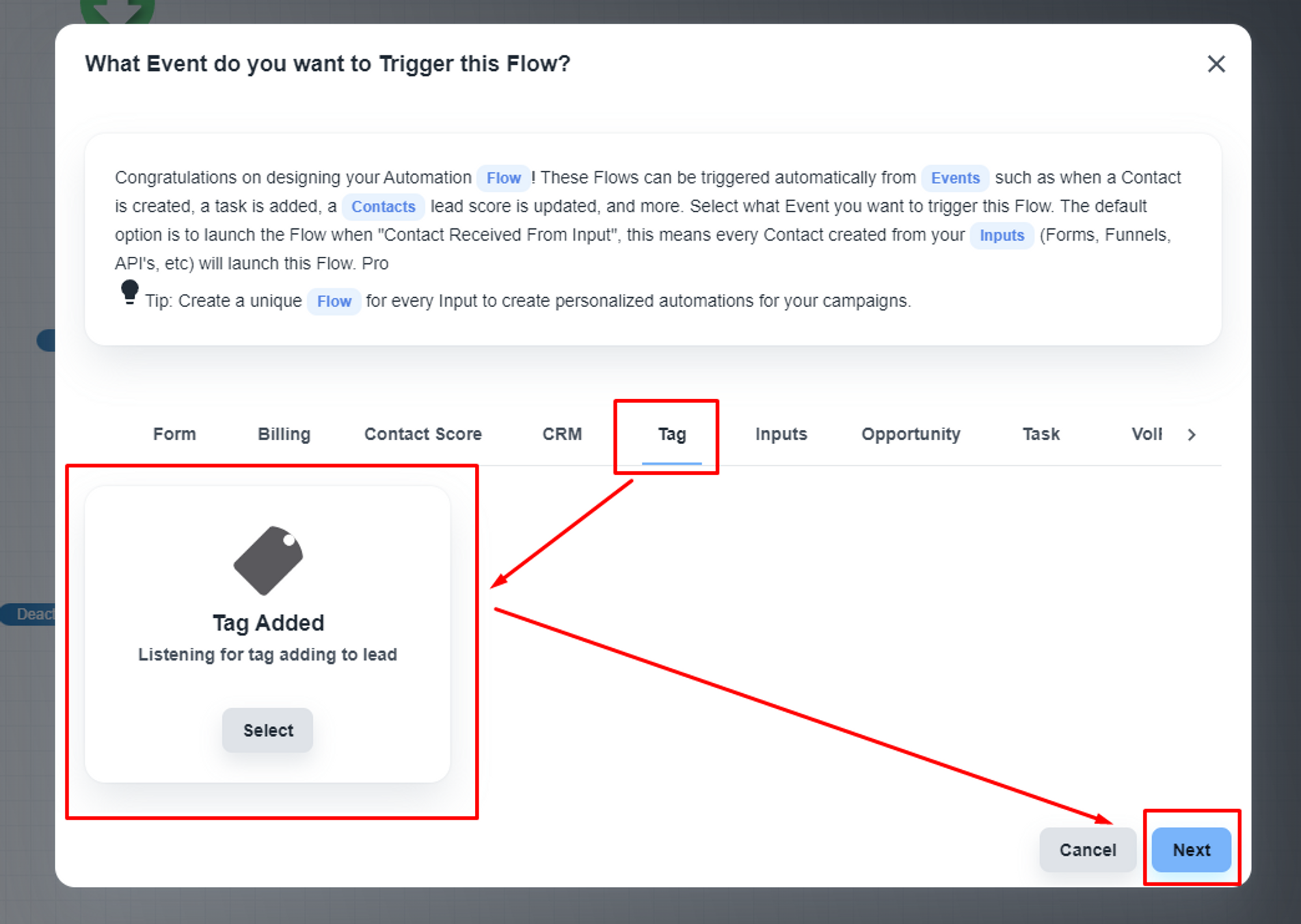Switch to the Form tab

coord(174,434)
